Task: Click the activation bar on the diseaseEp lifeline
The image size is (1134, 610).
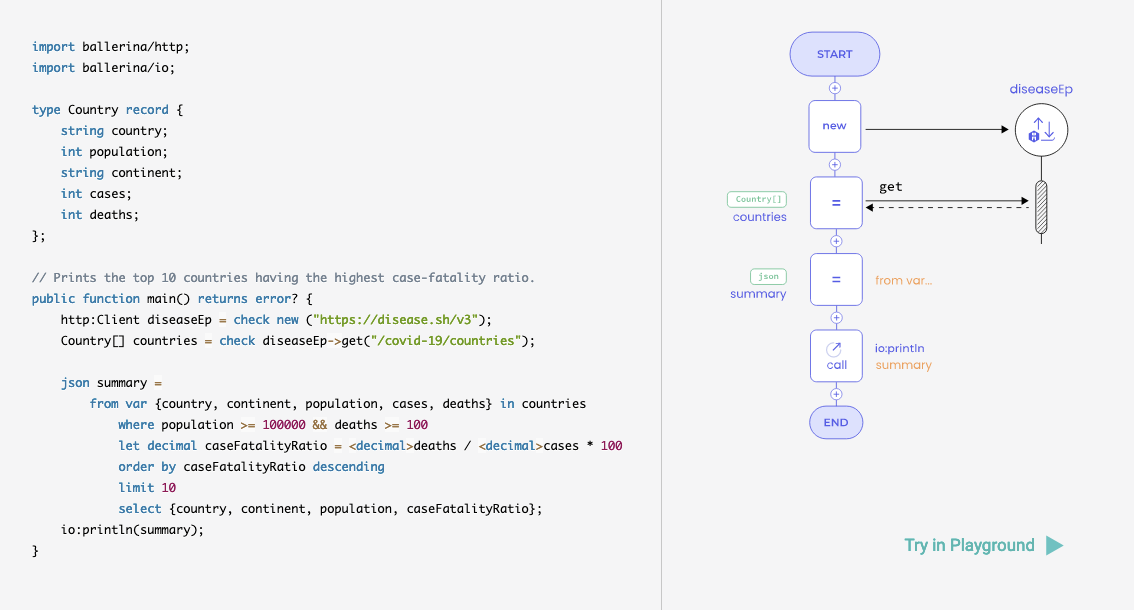Action: (1041, 205)
